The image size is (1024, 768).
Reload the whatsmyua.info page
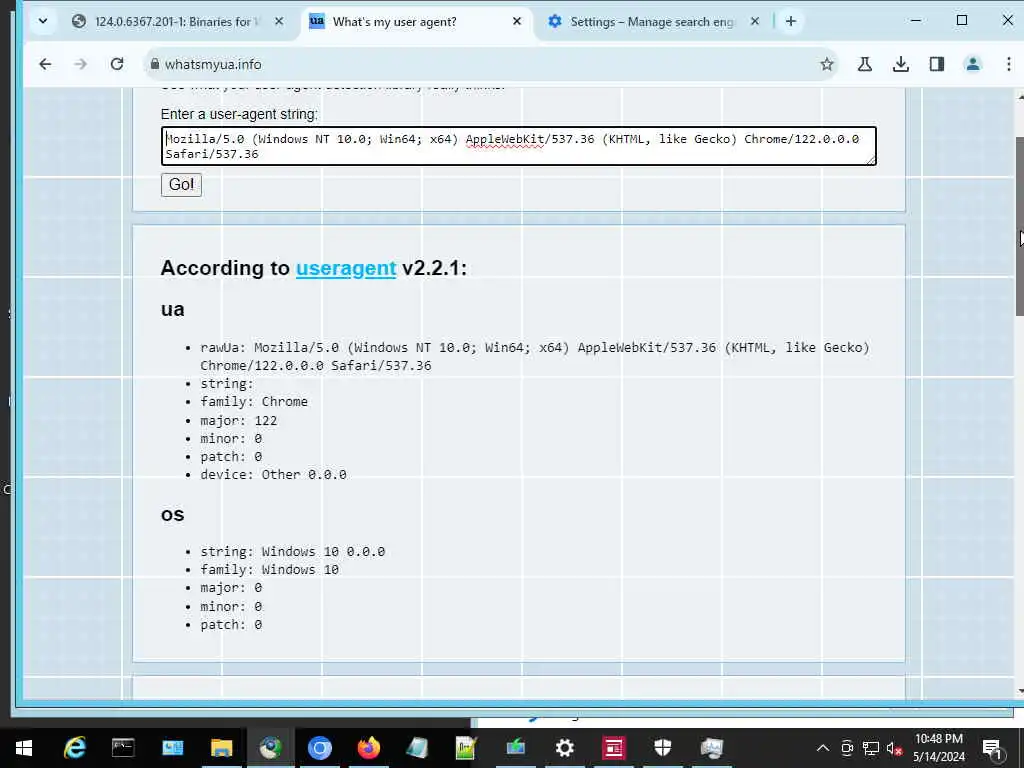tap(117, 64)
